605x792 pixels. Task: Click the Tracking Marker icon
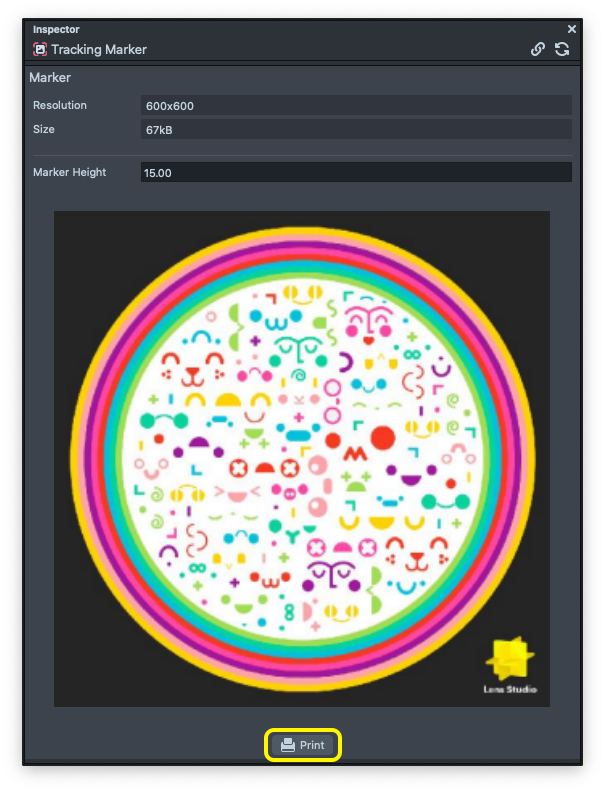40,50
